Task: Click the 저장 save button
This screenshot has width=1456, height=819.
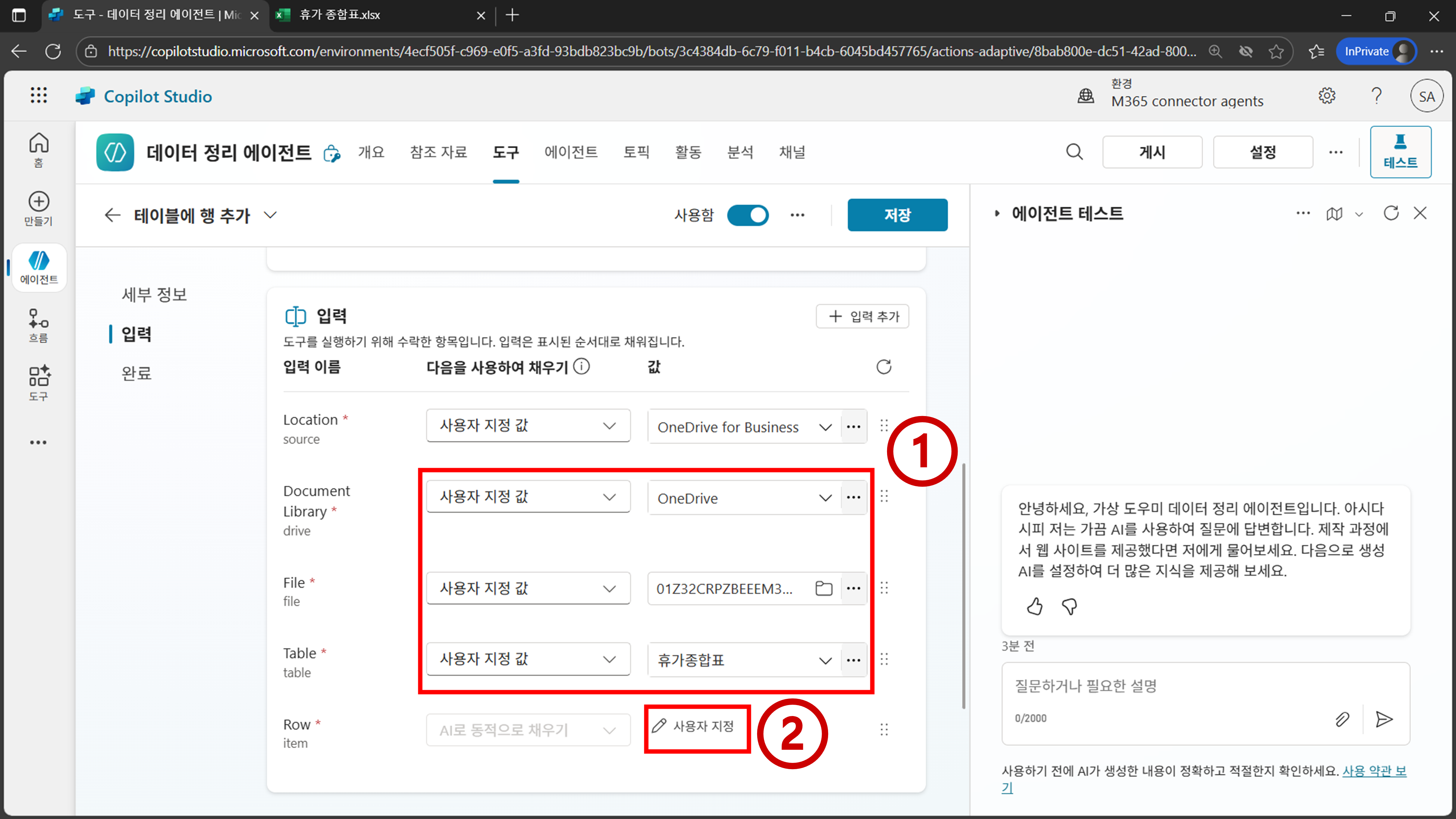Action: tap(897, 215)
